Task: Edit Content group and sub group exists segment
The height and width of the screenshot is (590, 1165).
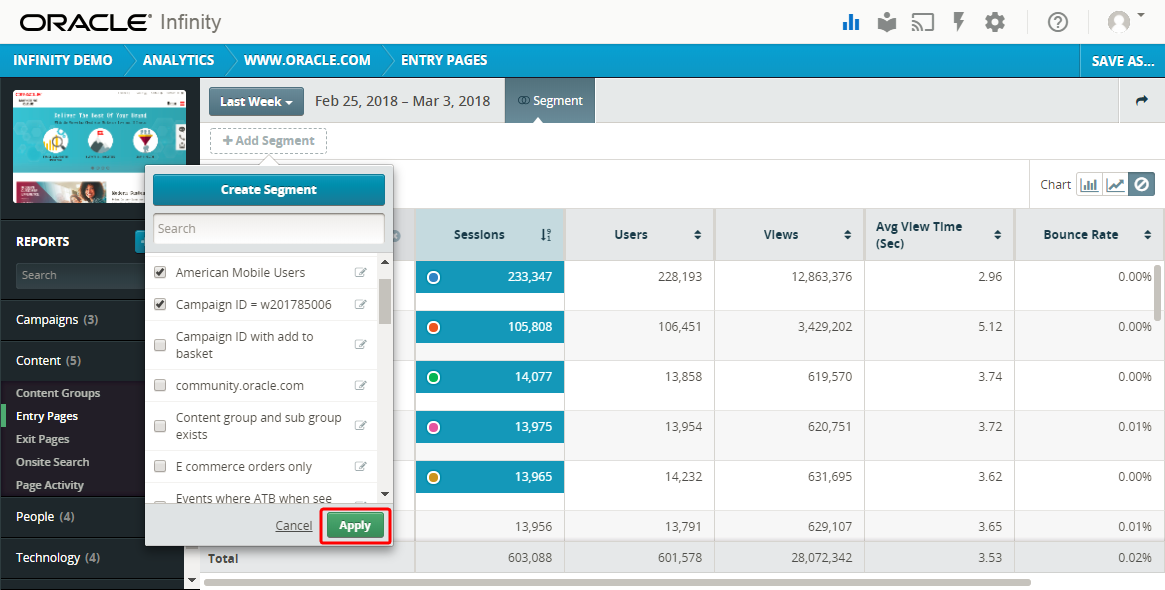Action: click(360, 426)
